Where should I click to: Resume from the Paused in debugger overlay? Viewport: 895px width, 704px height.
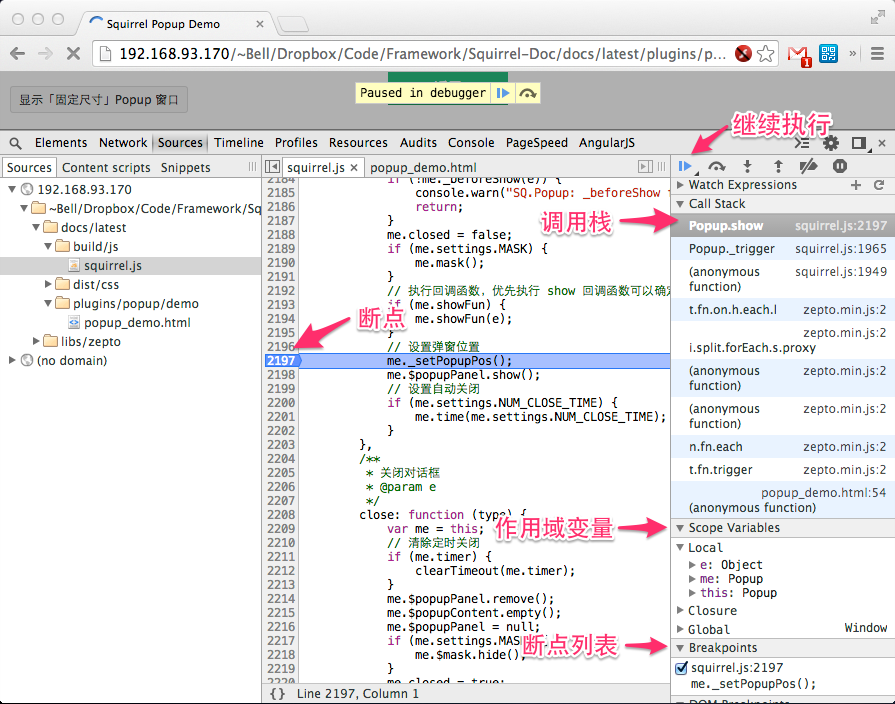click(503, 93)
